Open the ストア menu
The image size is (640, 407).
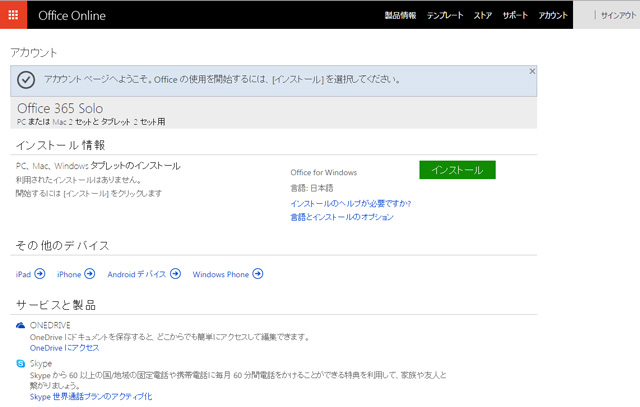[483, 16]
